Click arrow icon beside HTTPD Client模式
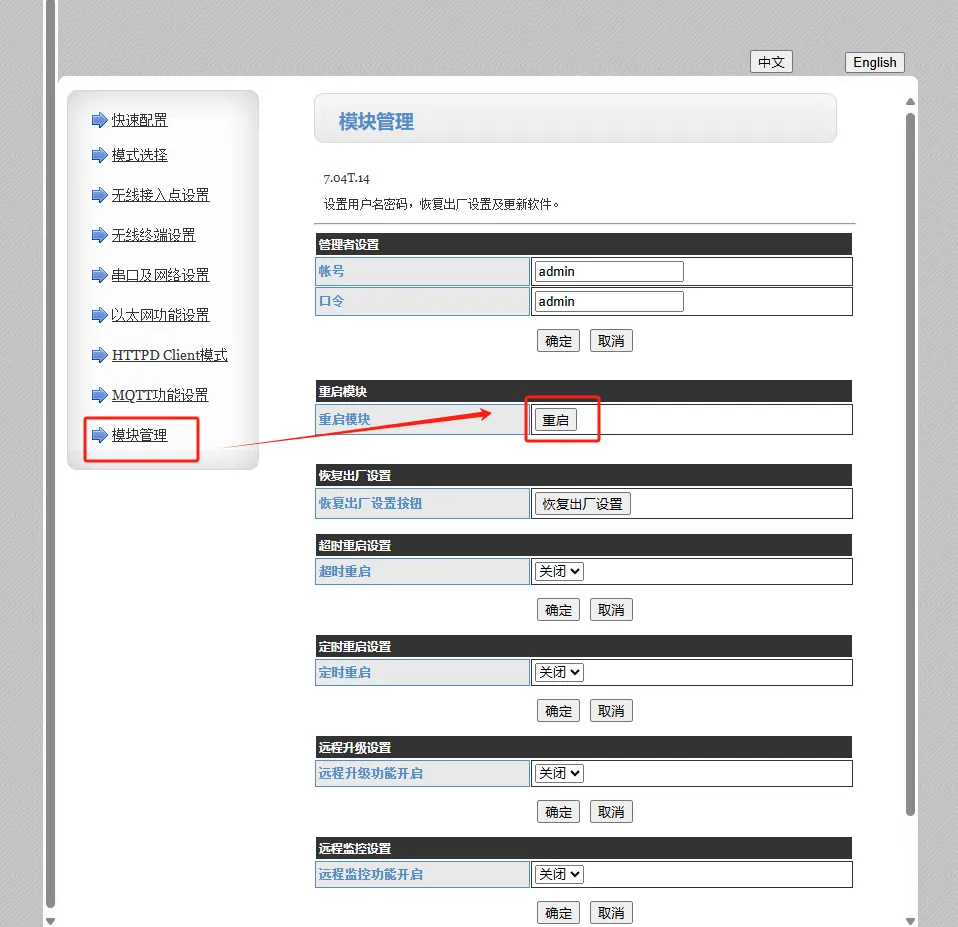 tap(100, 355)
